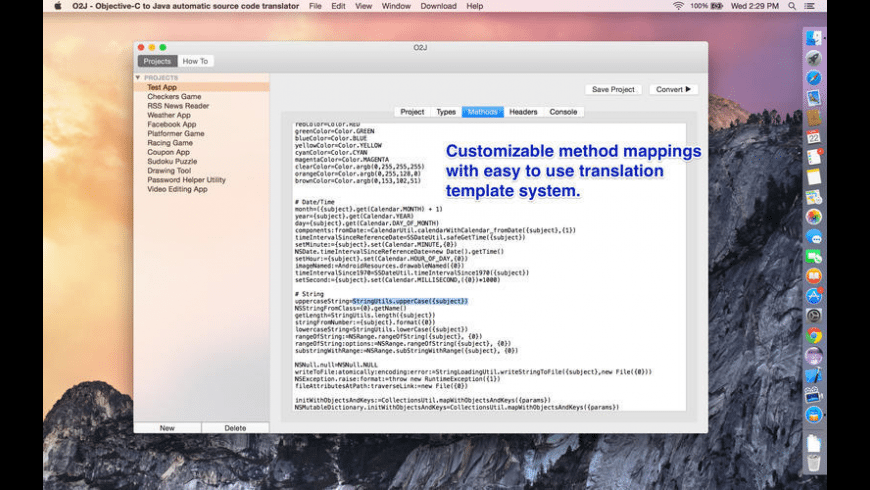Open Google Chrome from the dock

pyautogui.click(x=814, y=335)
